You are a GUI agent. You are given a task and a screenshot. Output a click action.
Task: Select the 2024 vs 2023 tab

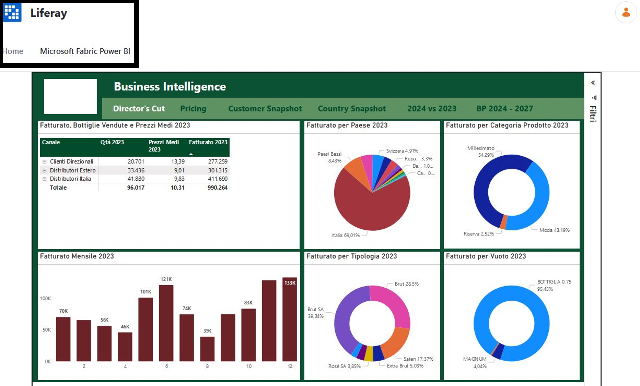432,109
